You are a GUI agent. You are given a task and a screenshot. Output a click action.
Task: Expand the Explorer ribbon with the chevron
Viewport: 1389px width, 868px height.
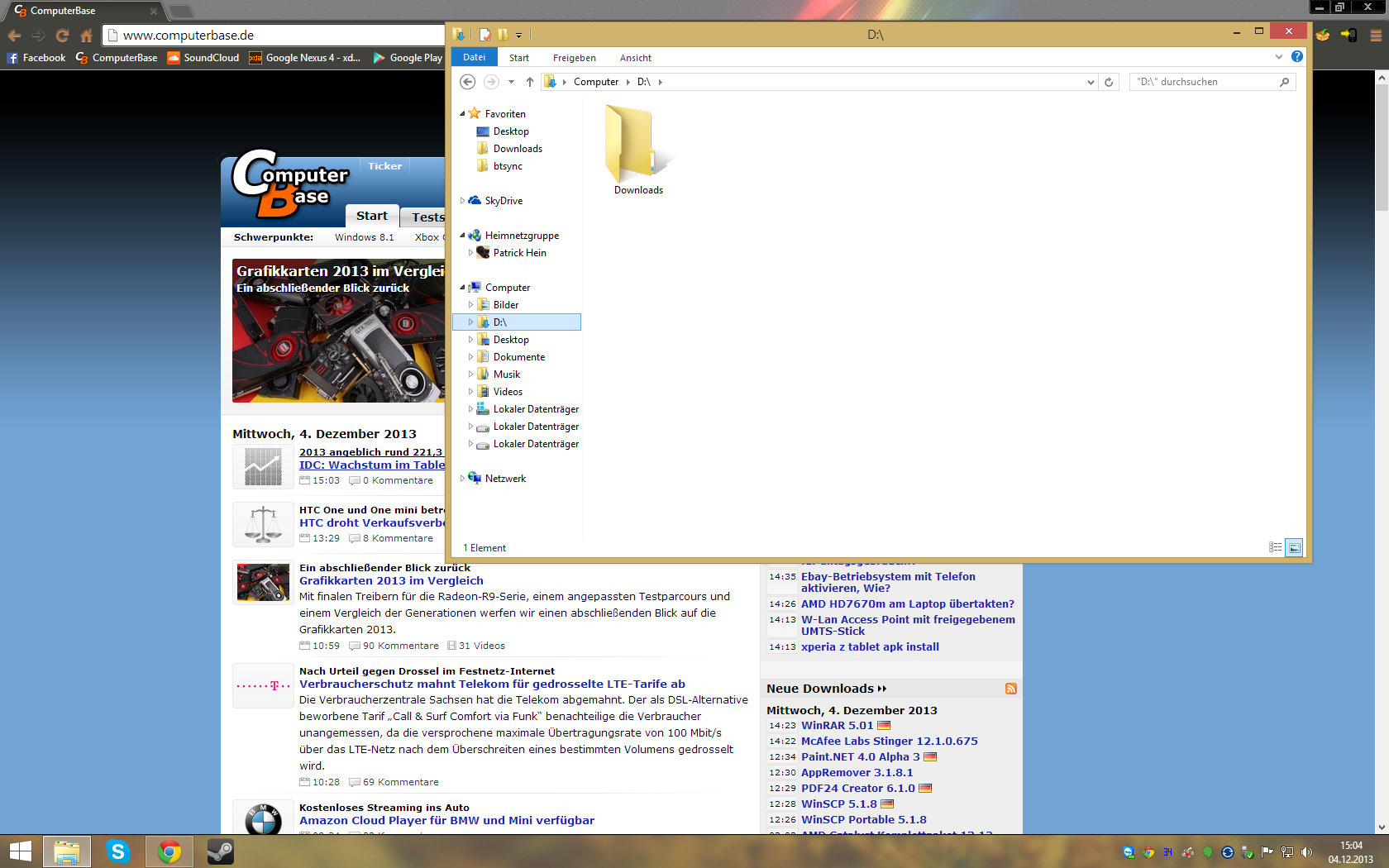(x=1278, y=57)
